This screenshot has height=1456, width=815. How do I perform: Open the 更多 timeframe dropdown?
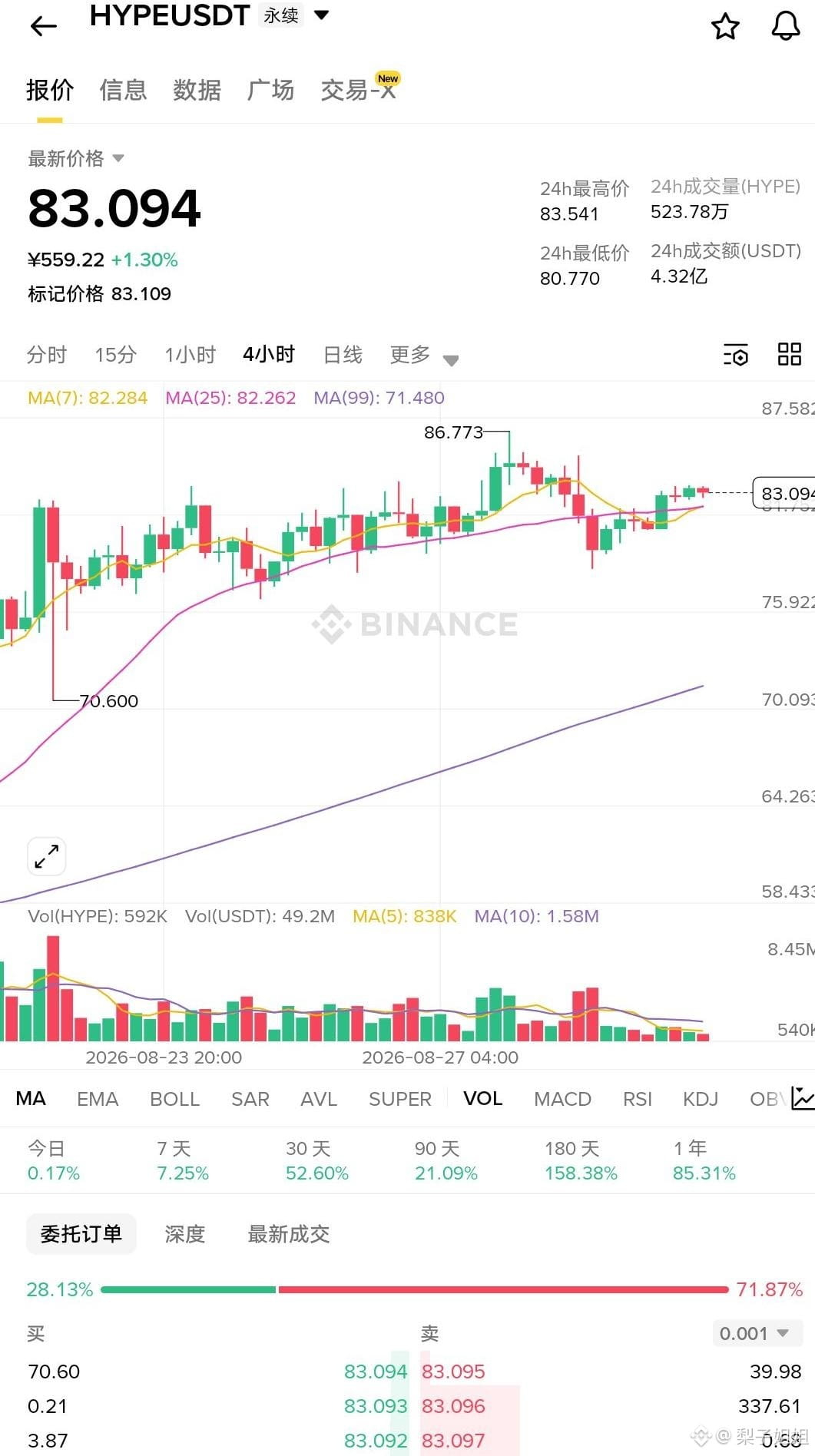point(424,355)
